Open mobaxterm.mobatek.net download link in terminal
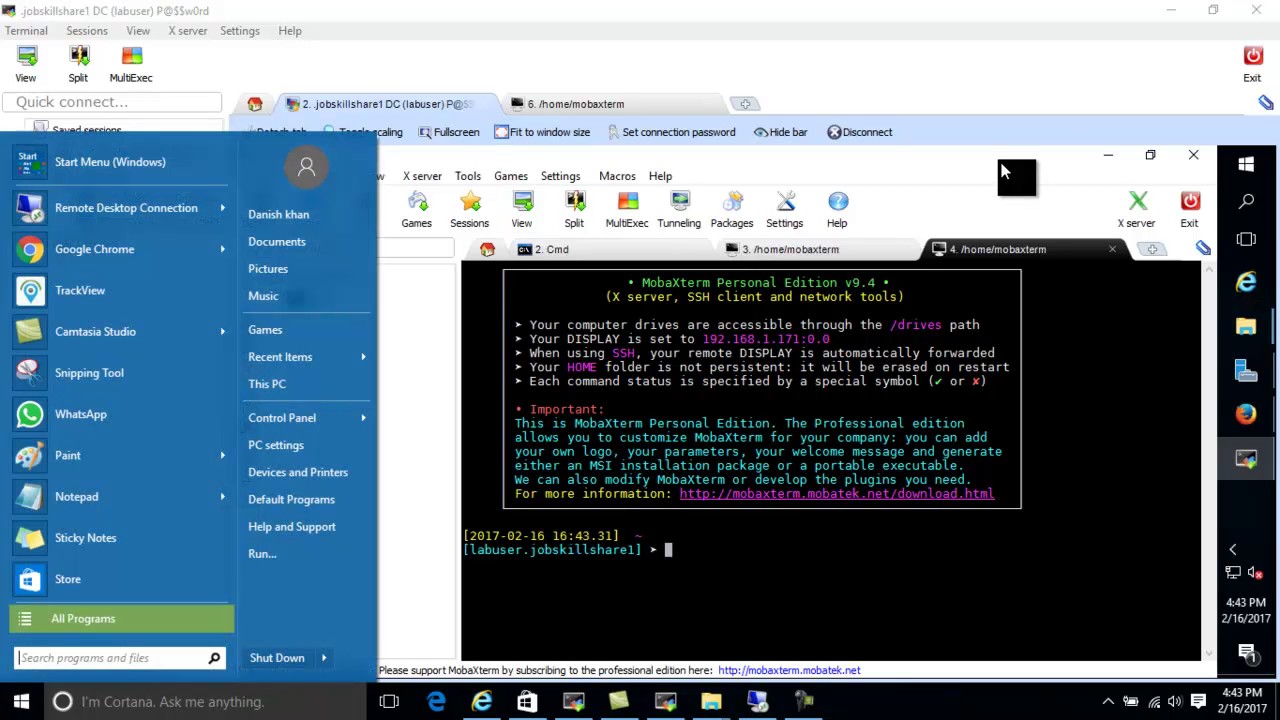Image resolution: width=1280 pixels, height=720 pixels. [837, 493]
